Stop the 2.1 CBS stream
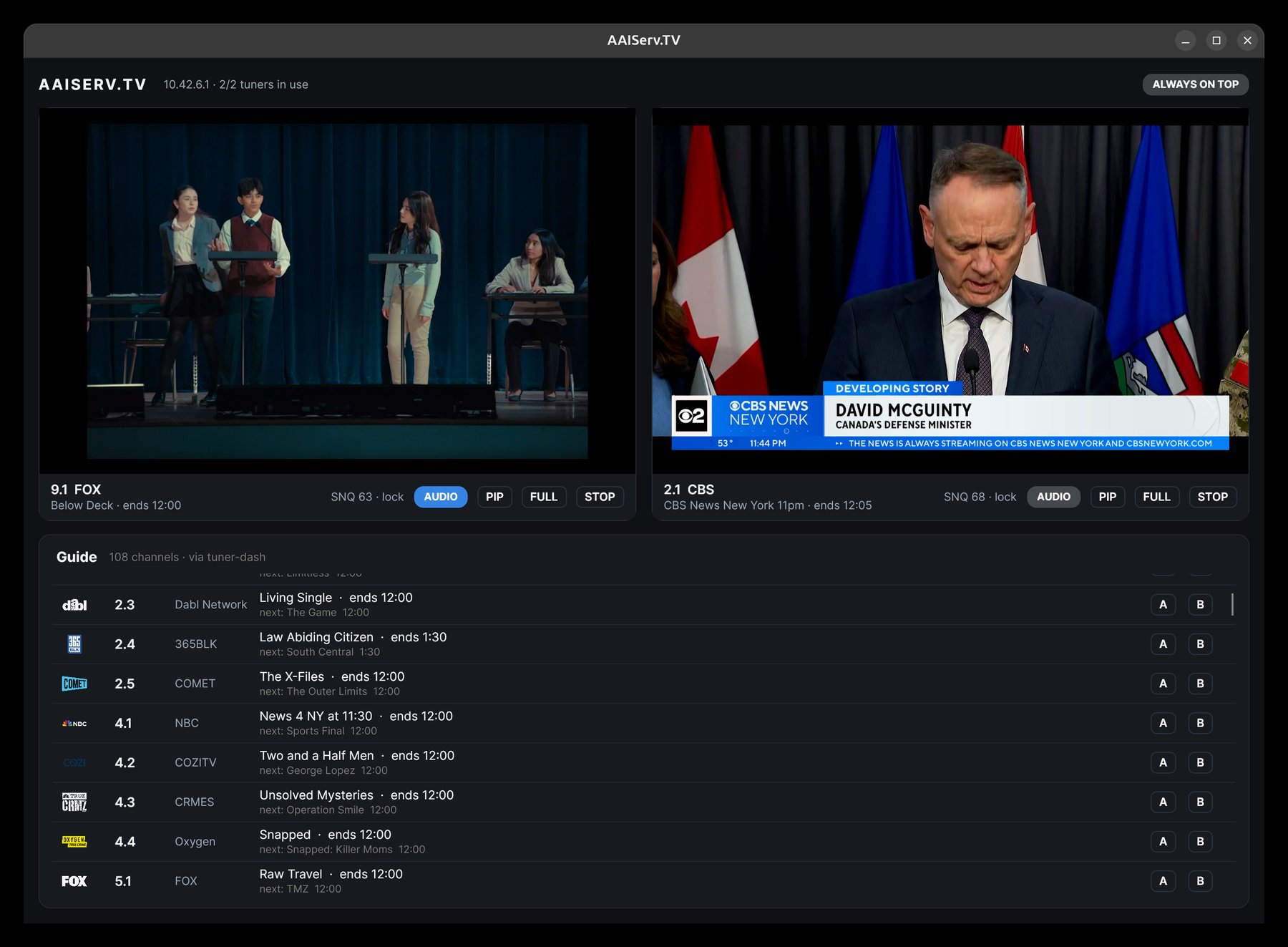 click(x=1213, y=497)
